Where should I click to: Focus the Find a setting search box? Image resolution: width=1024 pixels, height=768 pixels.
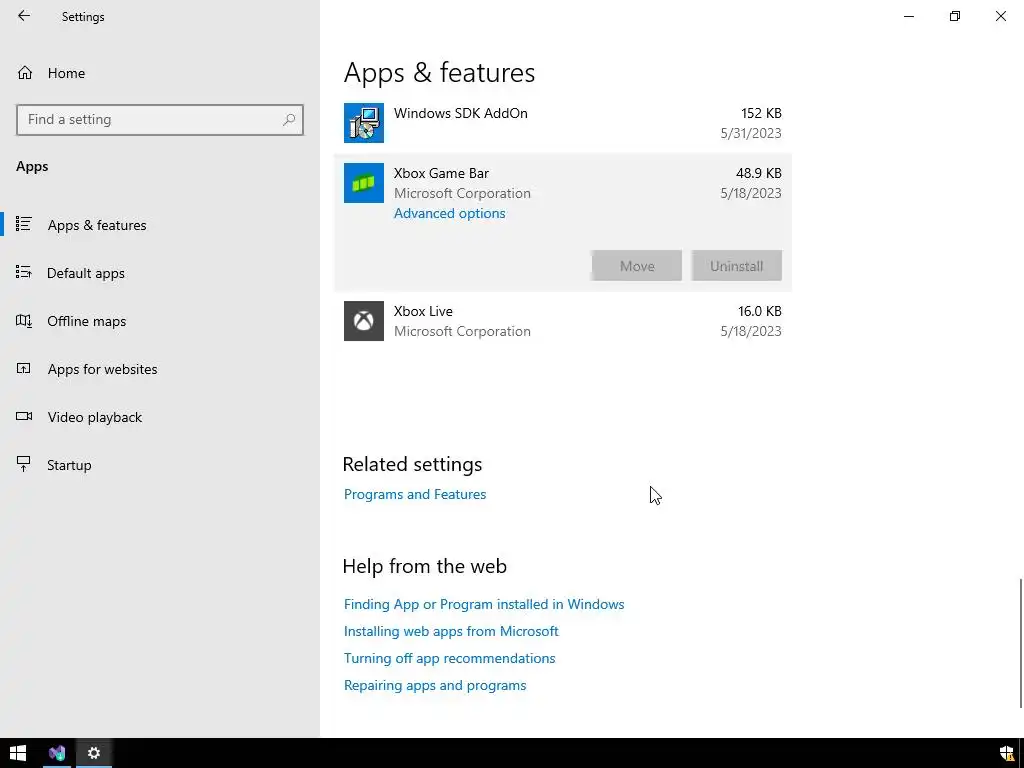point(160,120)
